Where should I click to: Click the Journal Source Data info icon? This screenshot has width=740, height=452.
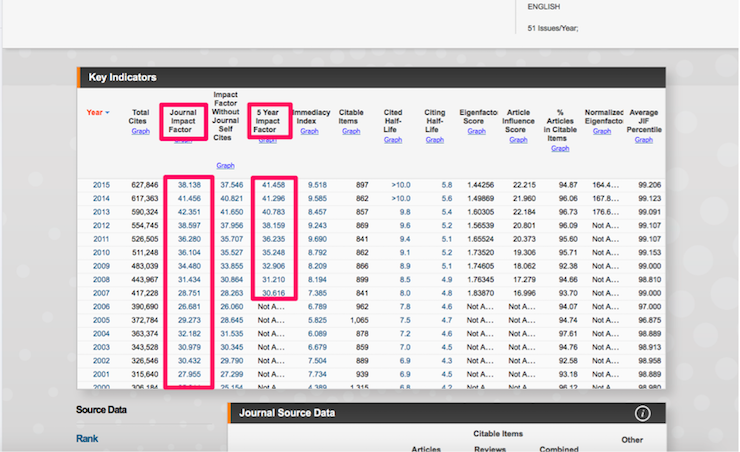pos(643,414)
